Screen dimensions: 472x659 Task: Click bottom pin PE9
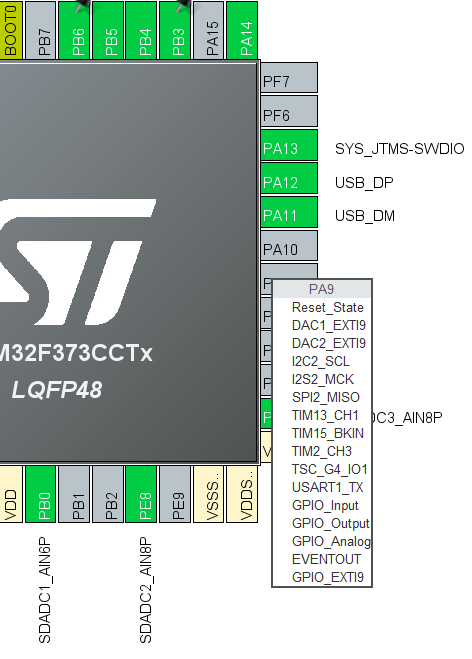175,494
